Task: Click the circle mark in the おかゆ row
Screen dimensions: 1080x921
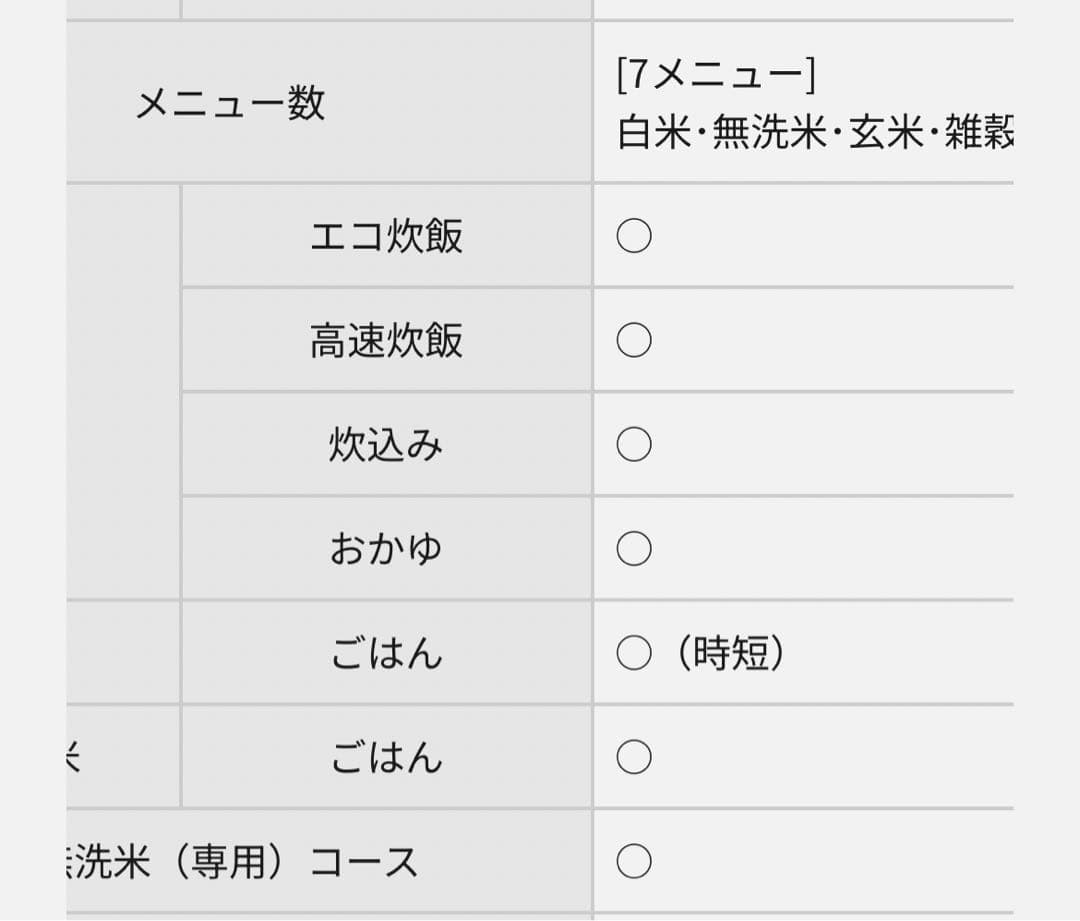Action: coord(634,549)
